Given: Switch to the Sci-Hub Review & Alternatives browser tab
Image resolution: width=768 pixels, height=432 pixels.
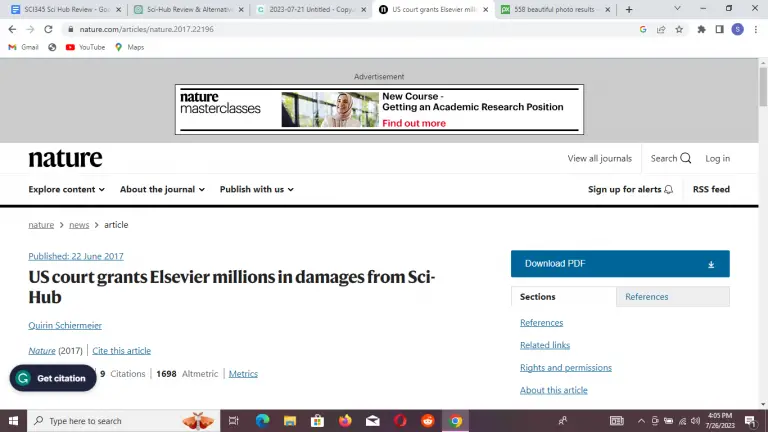Looking at the screenshot, I should click(188, 9).
